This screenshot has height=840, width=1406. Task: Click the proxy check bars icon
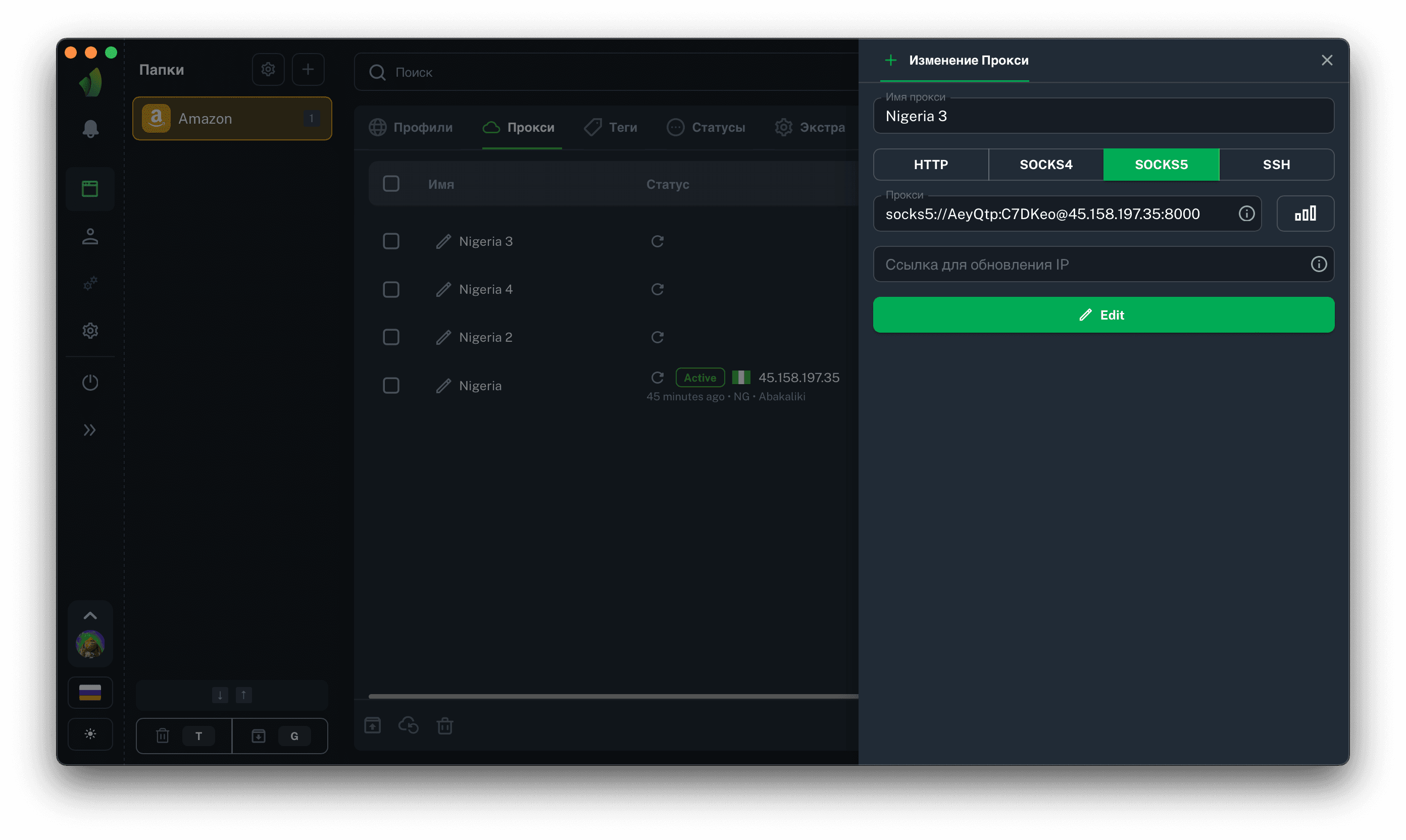(1304, 214)
